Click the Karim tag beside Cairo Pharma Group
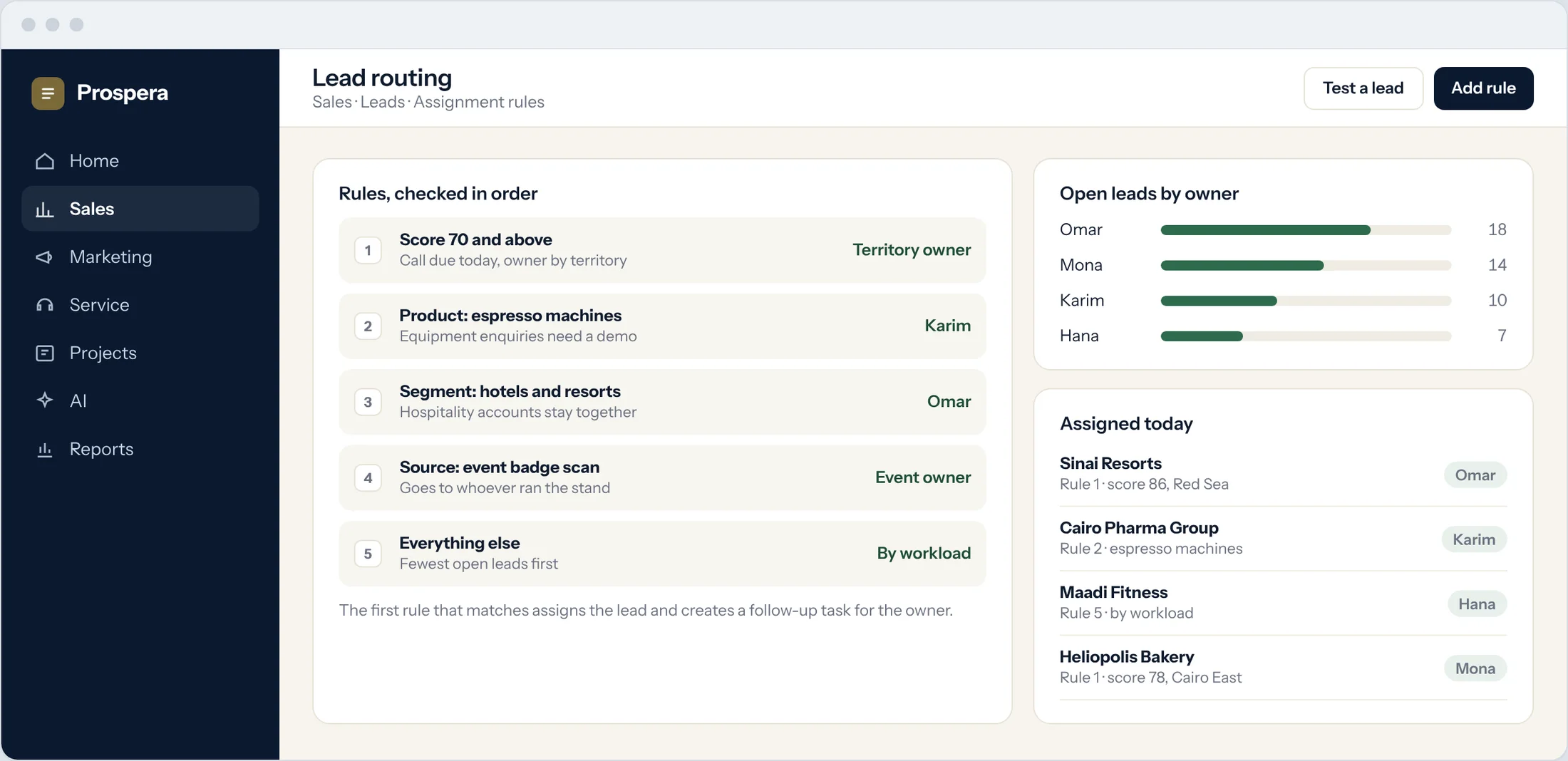 [x=1474, y=539]
